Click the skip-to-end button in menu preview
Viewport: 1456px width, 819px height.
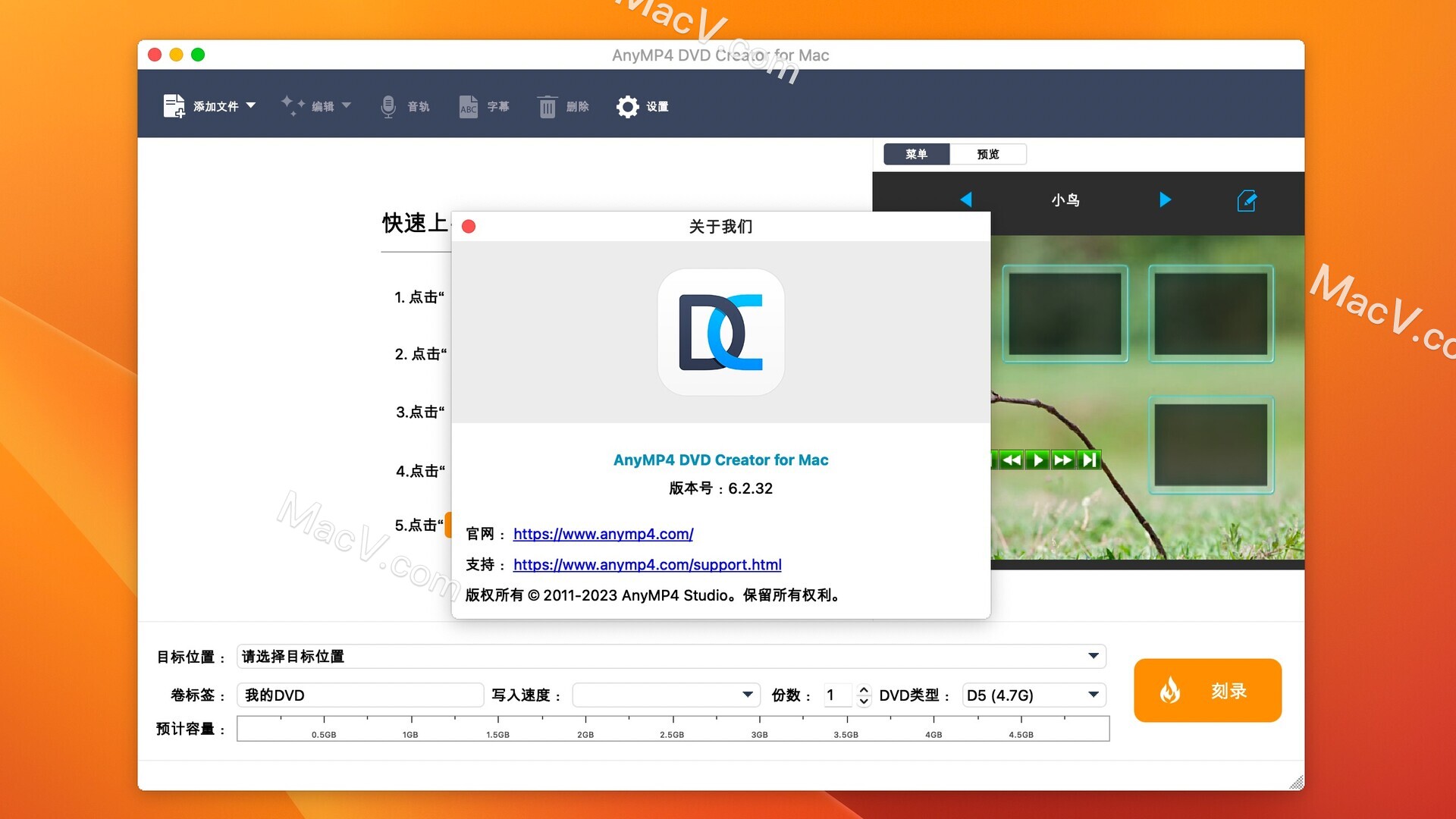(1089, 460)
